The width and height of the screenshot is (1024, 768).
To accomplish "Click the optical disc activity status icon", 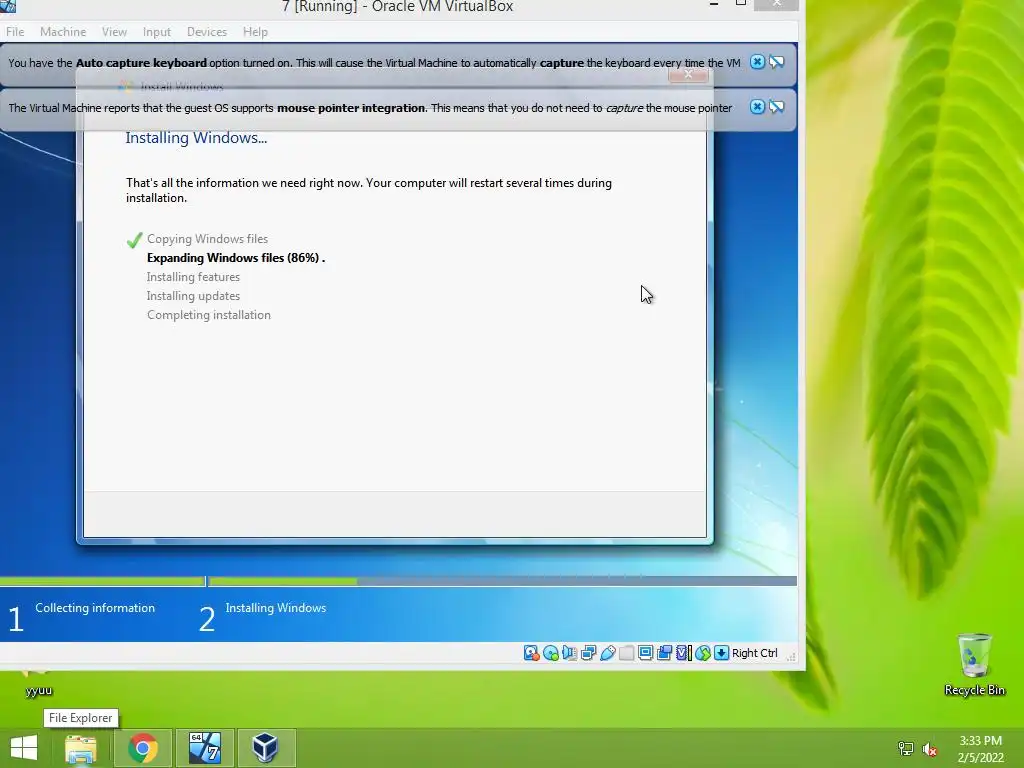I will [x=551, y=653].
